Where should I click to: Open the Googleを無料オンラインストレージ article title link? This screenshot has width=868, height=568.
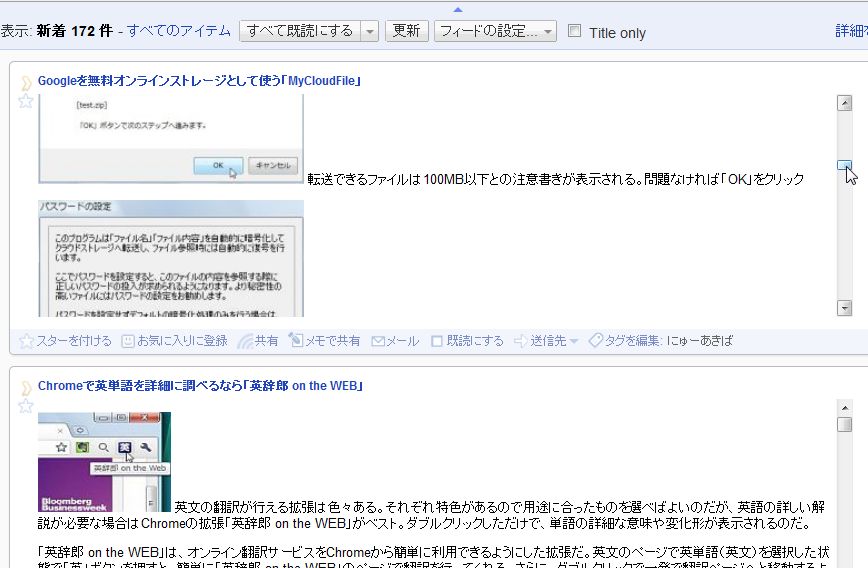tap(200, 81)
